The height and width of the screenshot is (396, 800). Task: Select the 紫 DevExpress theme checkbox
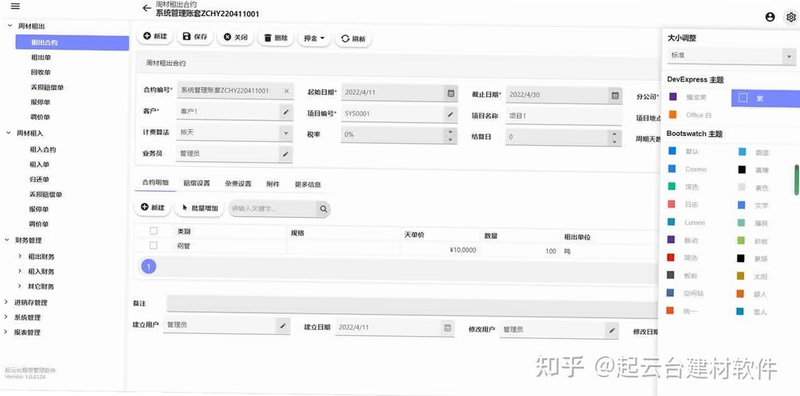click(x=743, y=98)
